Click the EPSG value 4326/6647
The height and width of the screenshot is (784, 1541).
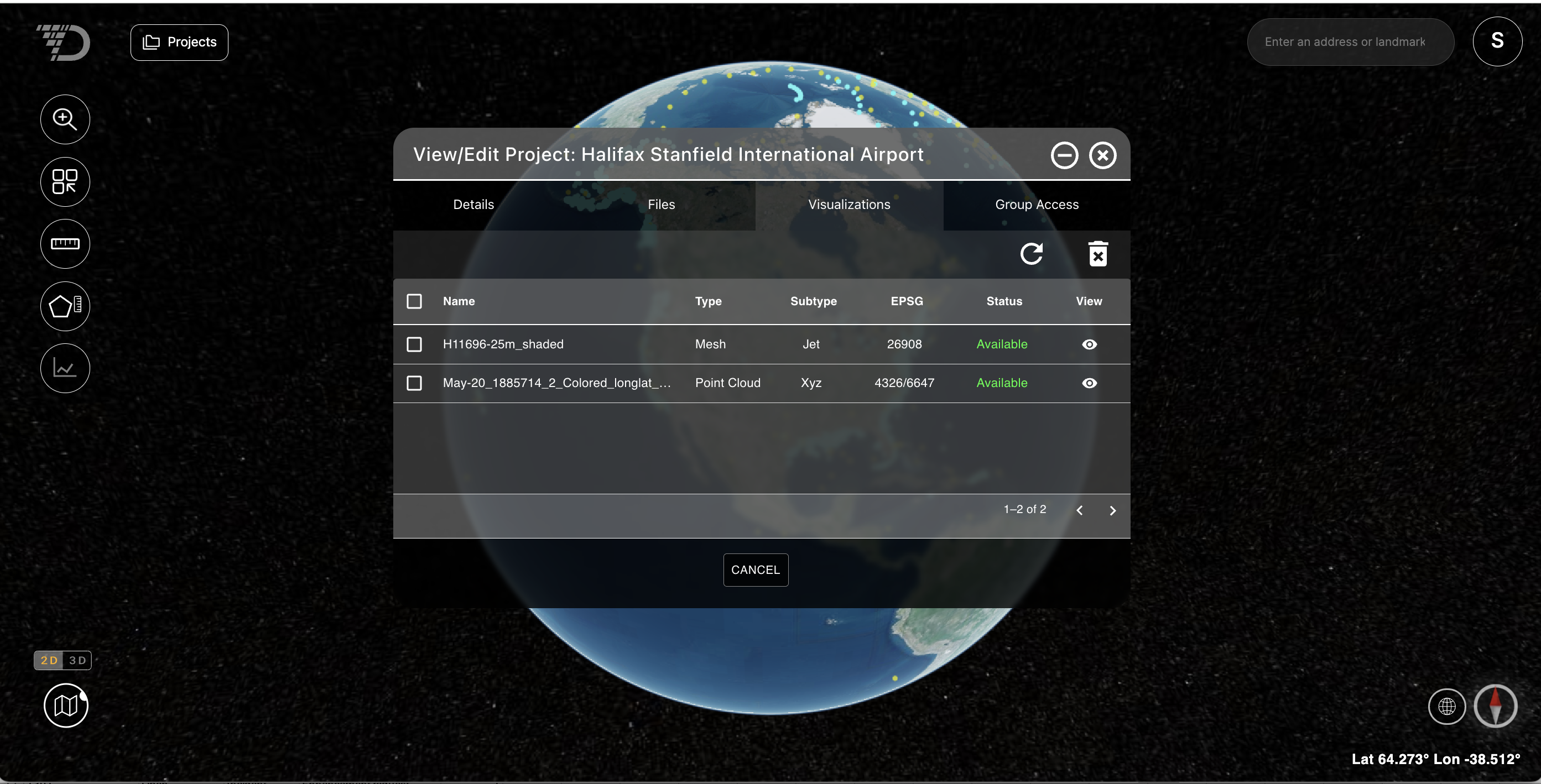click(904, 383)
